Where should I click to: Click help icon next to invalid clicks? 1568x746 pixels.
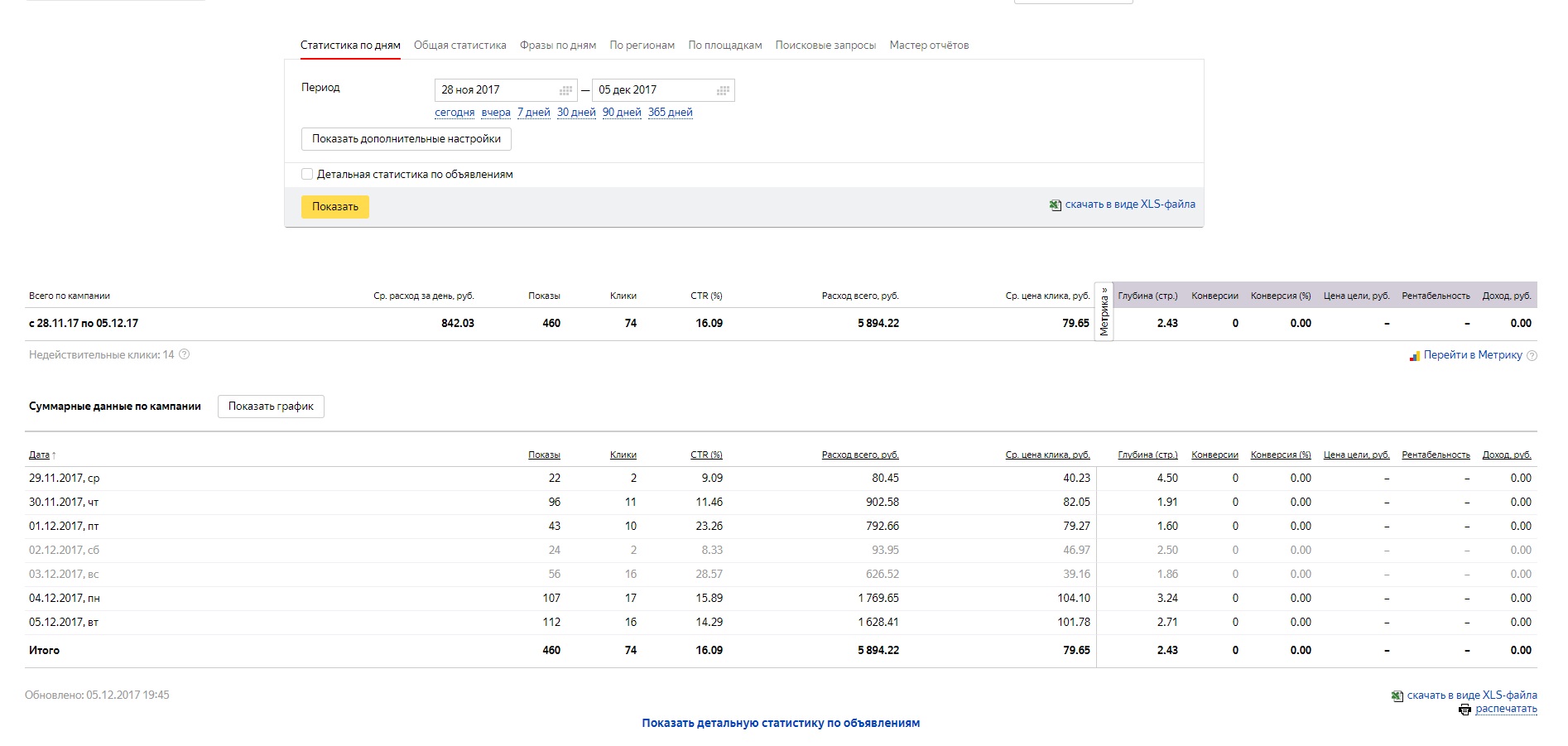point(185,354)
